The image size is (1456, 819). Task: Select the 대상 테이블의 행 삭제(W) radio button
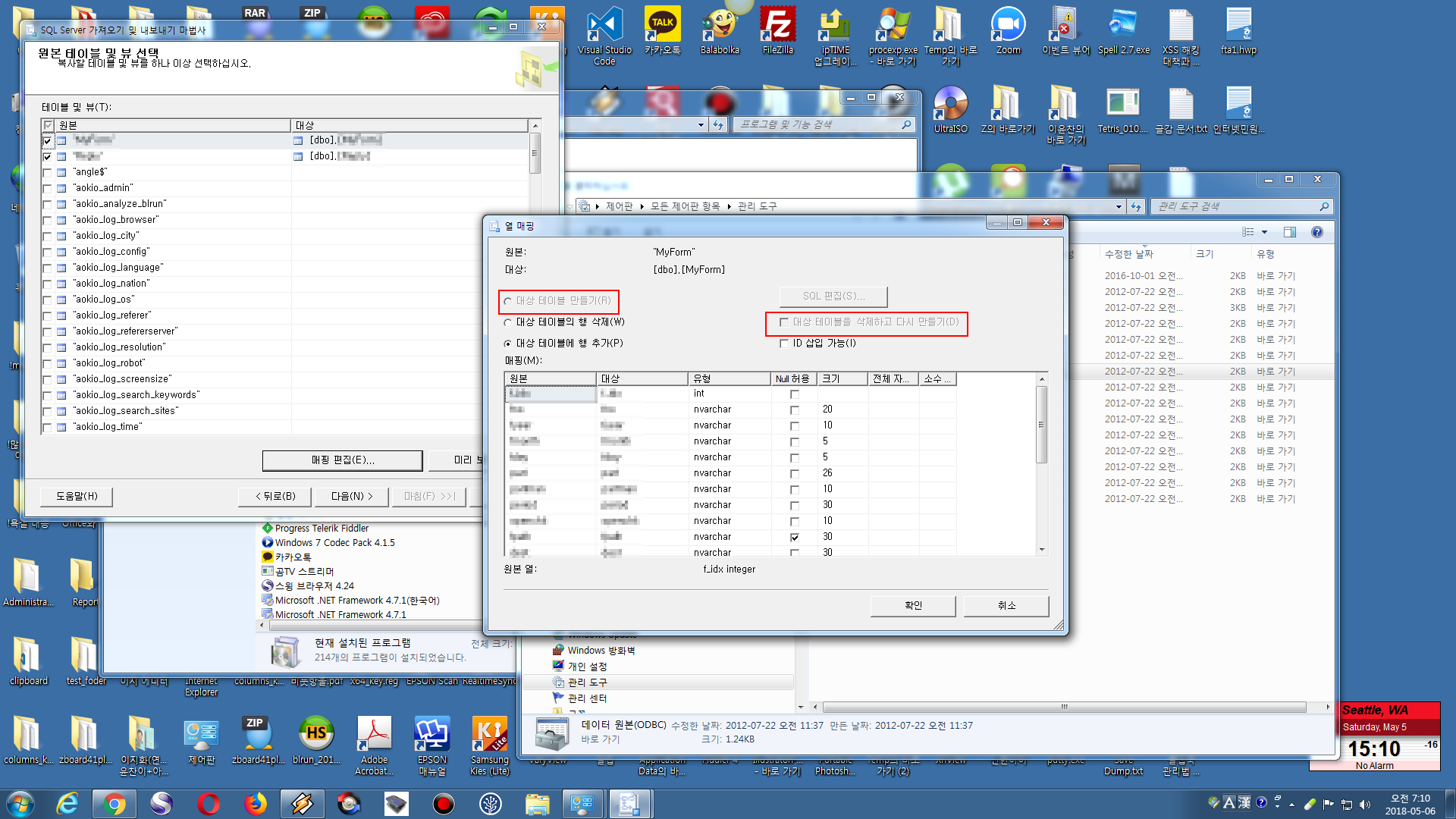point(508,322)
